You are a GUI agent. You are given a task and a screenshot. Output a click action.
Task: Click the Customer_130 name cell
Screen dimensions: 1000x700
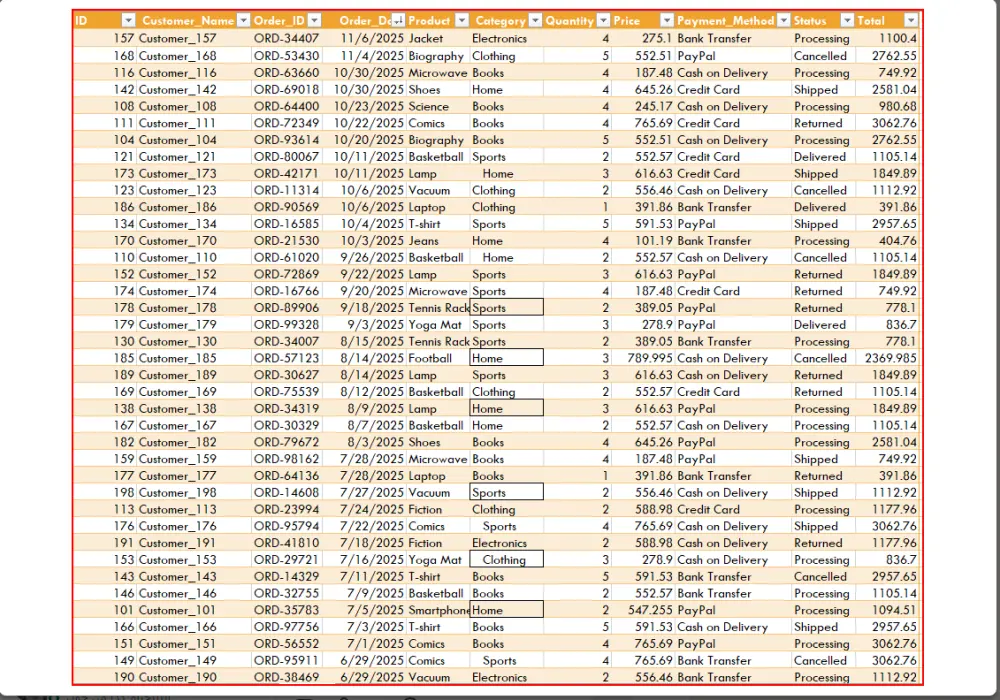(193, 341)
